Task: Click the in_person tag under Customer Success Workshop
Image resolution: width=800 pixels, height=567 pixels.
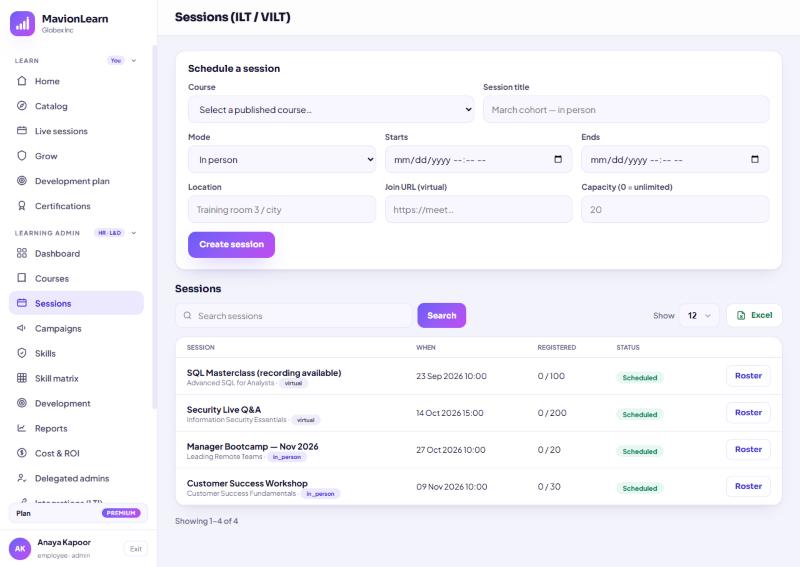Action: tap(320, 494)
